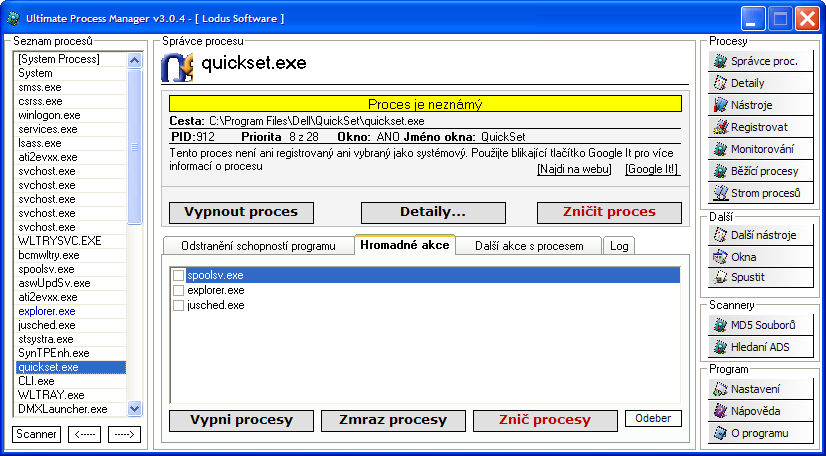The image size is (826, 456).
Task: Select lsass.exe in process list
Action: pyautogui.click(x=71, y=143)
